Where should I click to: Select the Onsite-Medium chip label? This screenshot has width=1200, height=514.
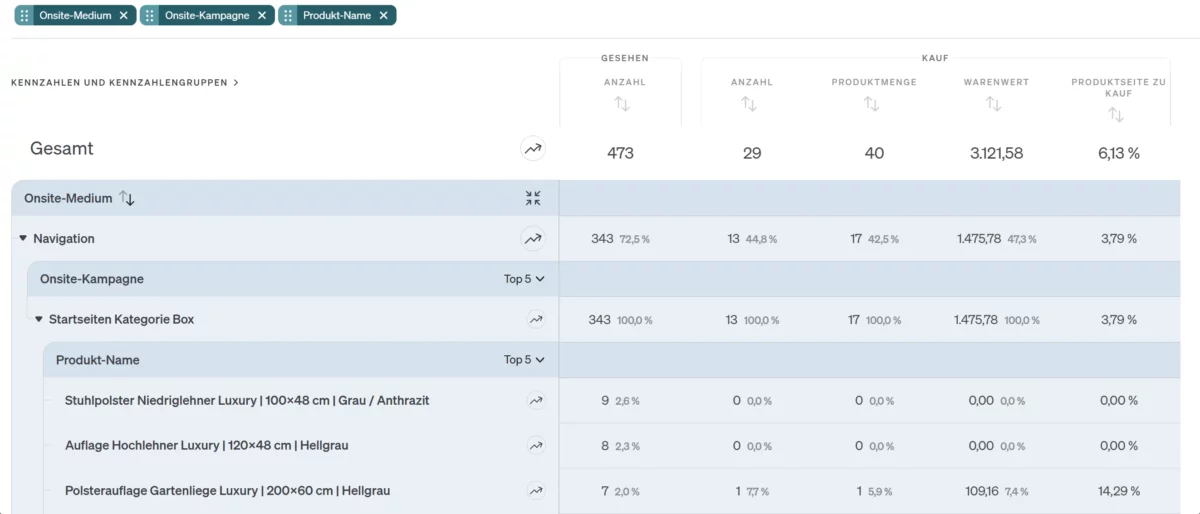click(x=74, y=15)
